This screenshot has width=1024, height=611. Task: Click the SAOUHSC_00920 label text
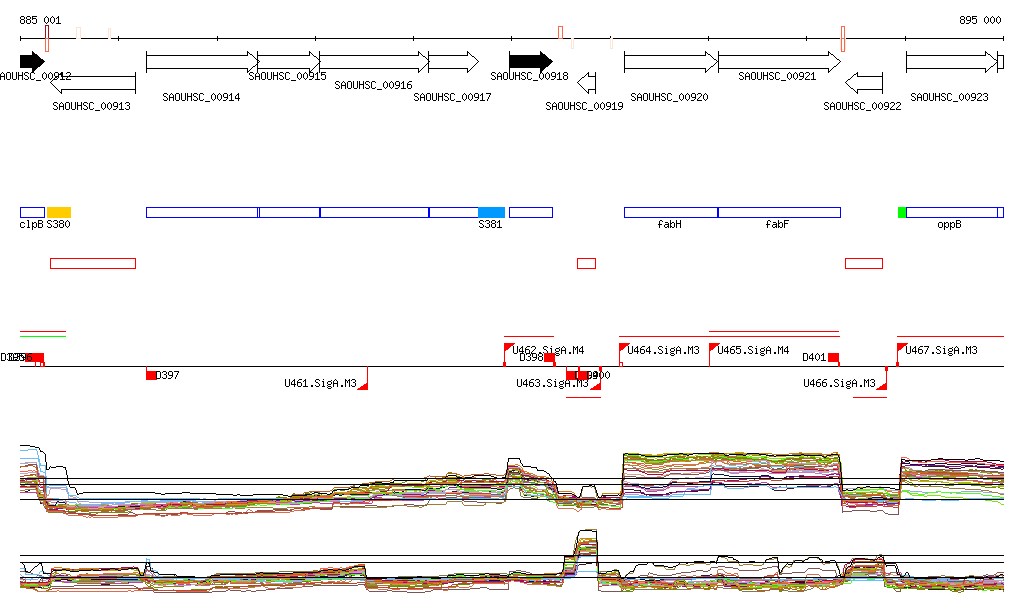669,97
